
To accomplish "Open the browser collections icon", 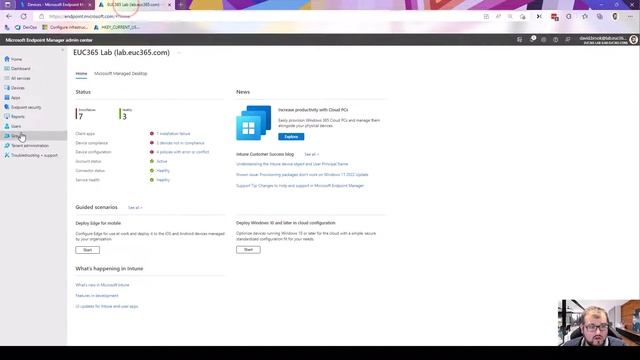I will [600, 16].
